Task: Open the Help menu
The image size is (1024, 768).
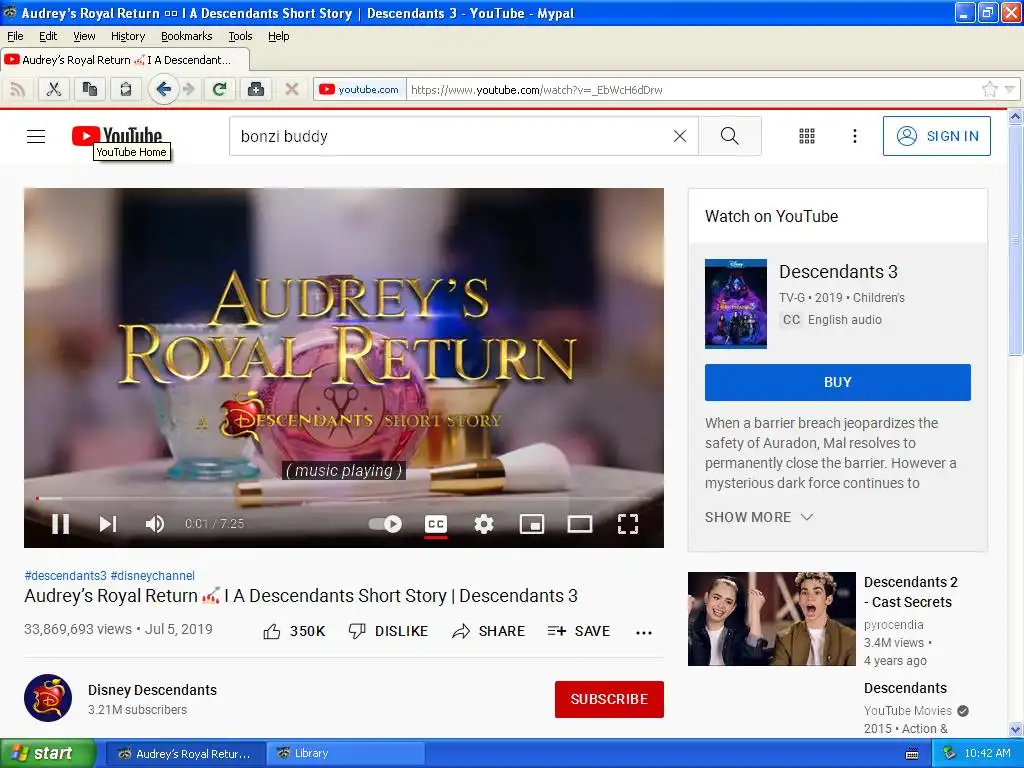Action: tap(278, 36)
